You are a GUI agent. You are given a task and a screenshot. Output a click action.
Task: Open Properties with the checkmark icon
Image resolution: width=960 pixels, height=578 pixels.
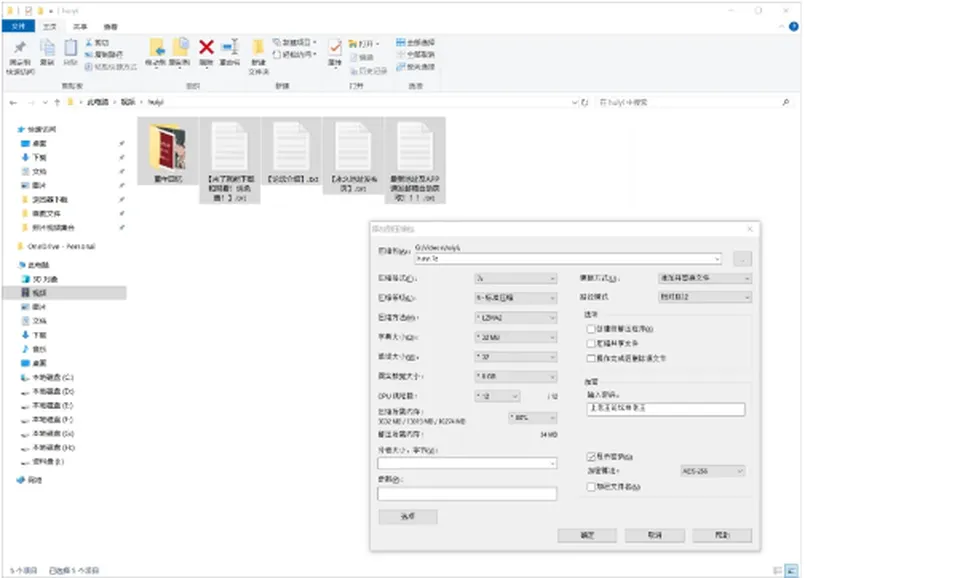click(x=335, y=47)
